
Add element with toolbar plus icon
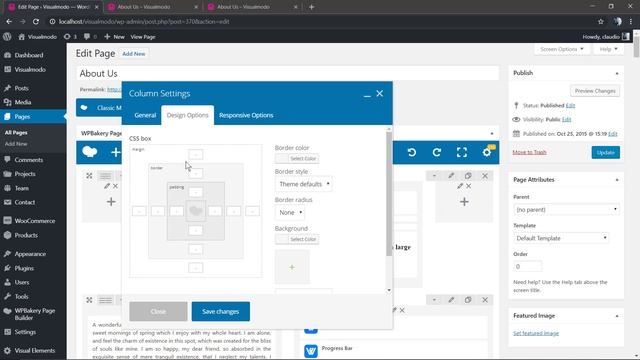click(x=116, y=152)
